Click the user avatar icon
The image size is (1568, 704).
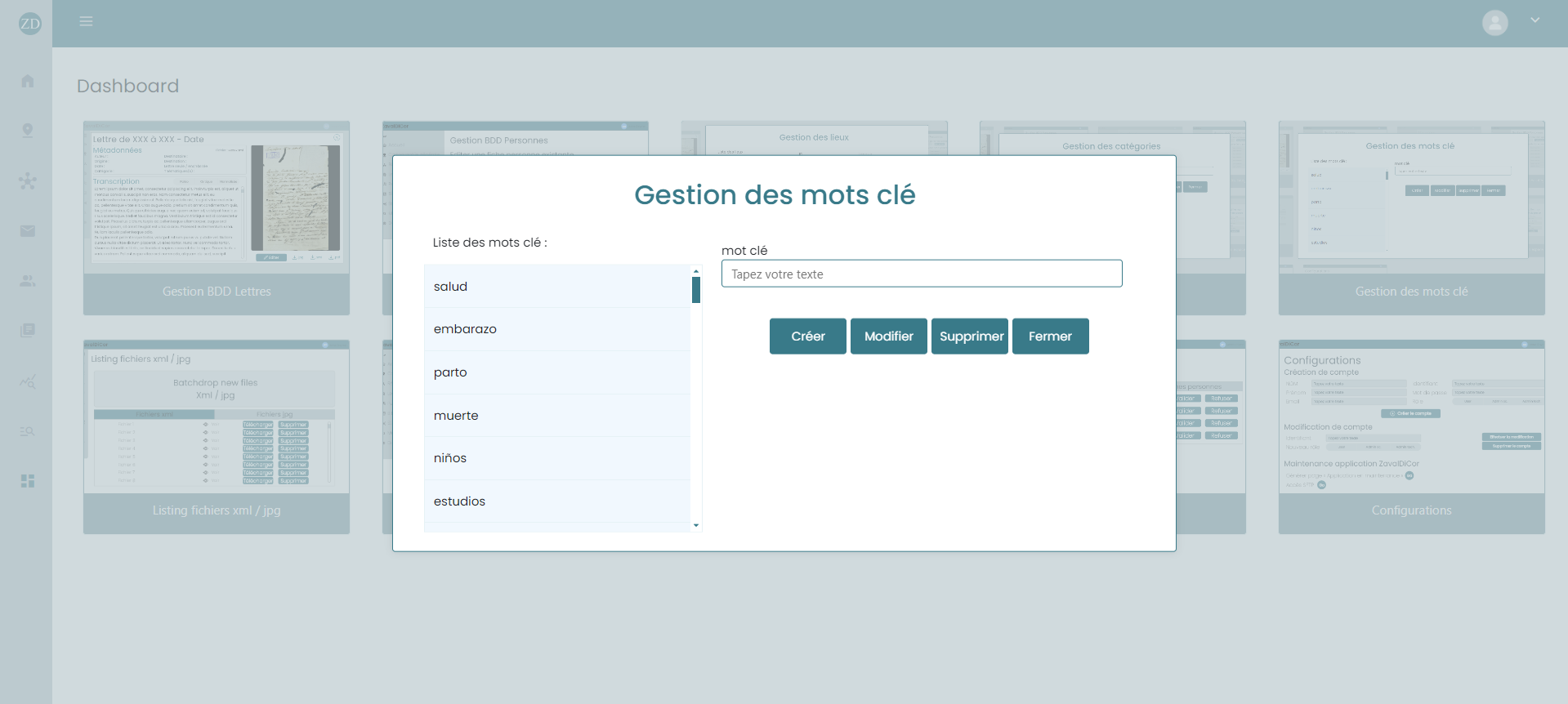(1494, 23)
